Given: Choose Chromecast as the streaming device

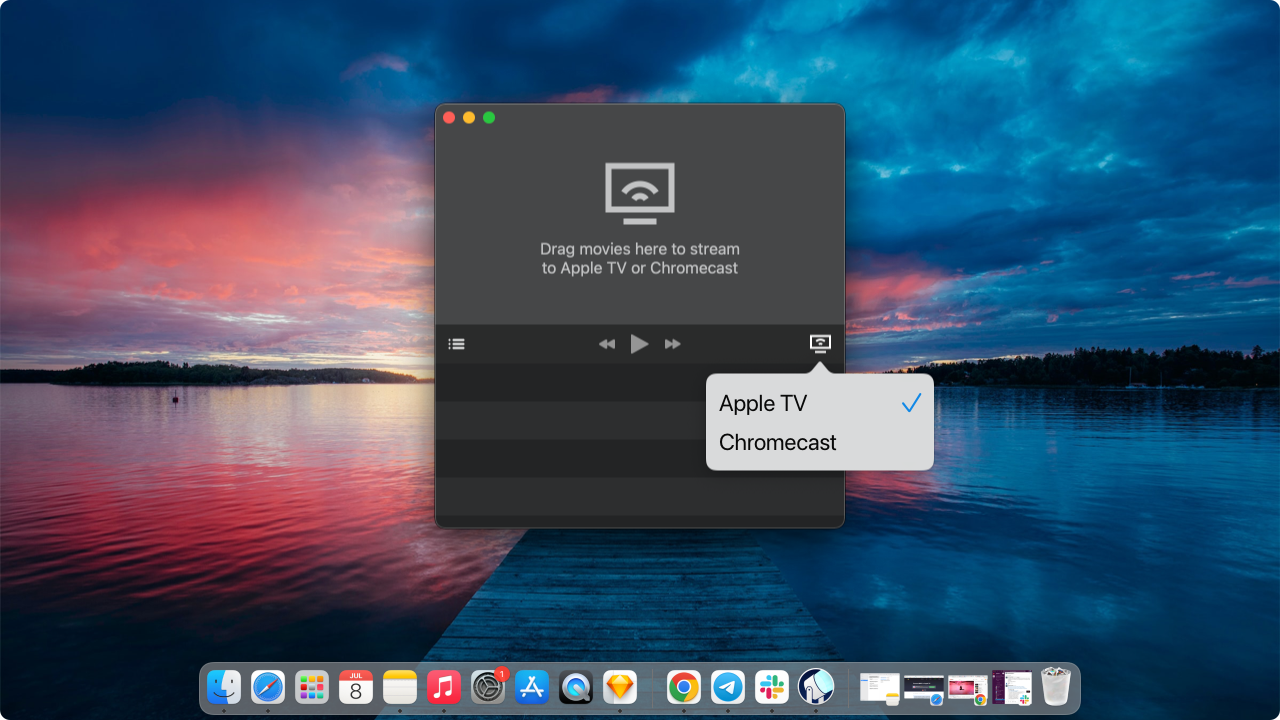Looking at the screenshot, I should coord(820,442).
